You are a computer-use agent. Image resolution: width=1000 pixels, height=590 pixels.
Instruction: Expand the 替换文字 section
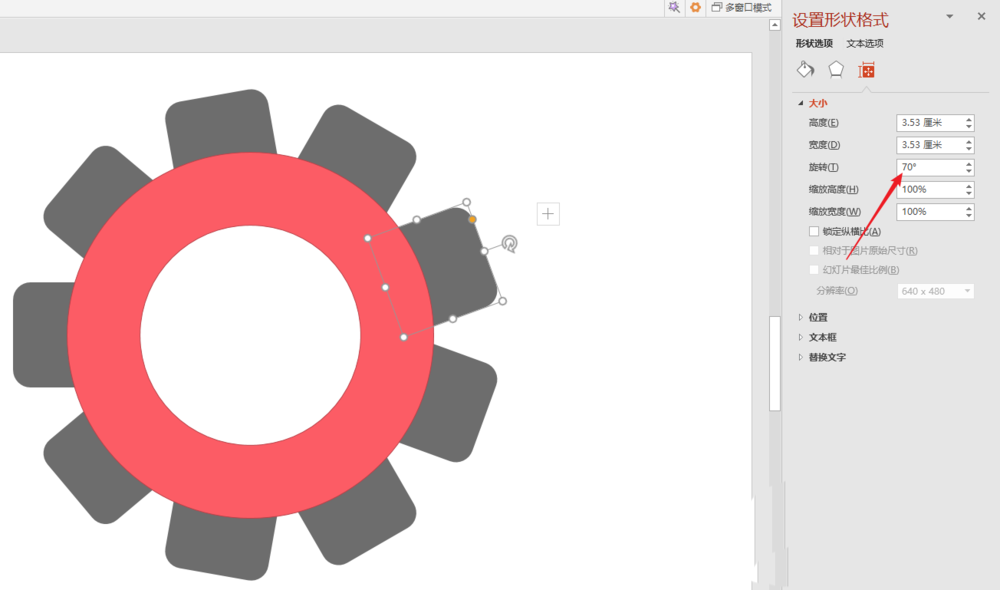(x=801, y=357)
